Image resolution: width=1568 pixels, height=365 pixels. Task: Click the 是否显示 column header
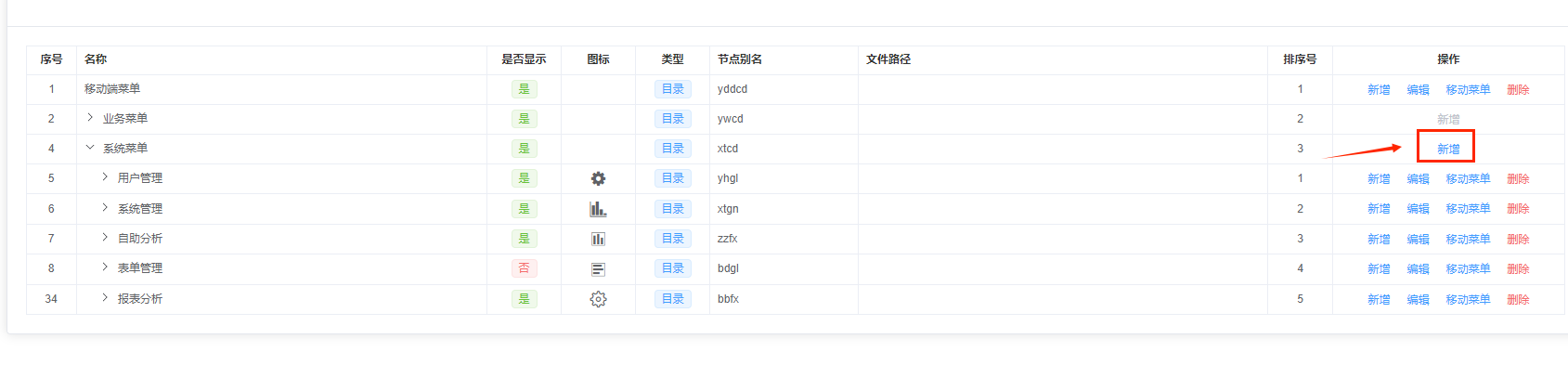click(524, 59)
